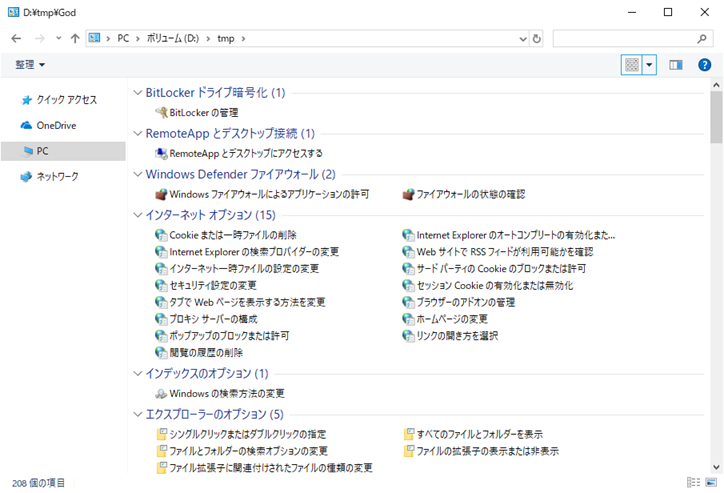Viewport: 724px width, 493px height.
Task: Click the change view button
Action: click(632, 65)
